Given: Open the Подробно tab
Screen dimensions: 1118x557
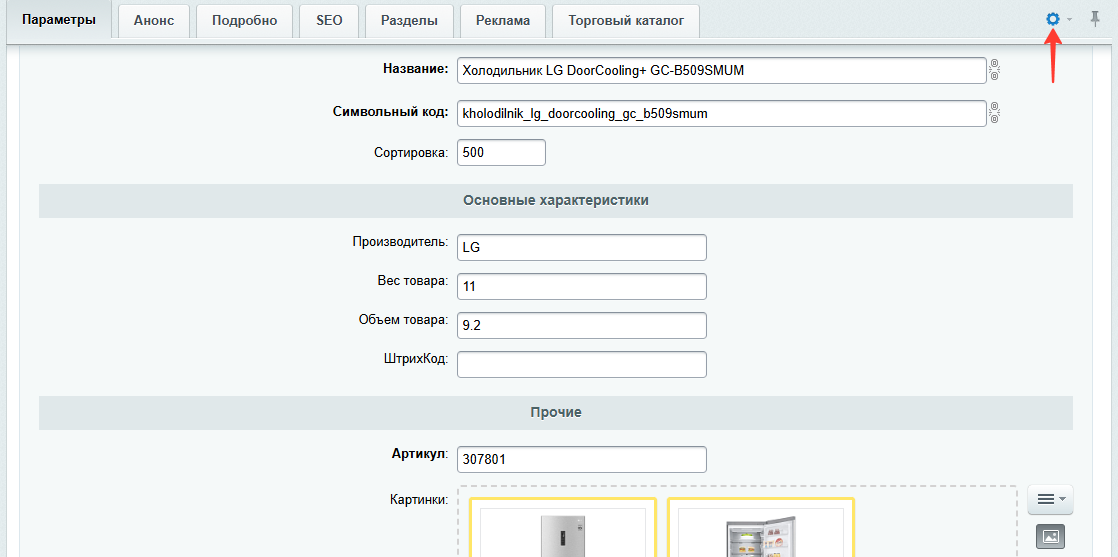Looking at the screenshot, I should point(245,21).
